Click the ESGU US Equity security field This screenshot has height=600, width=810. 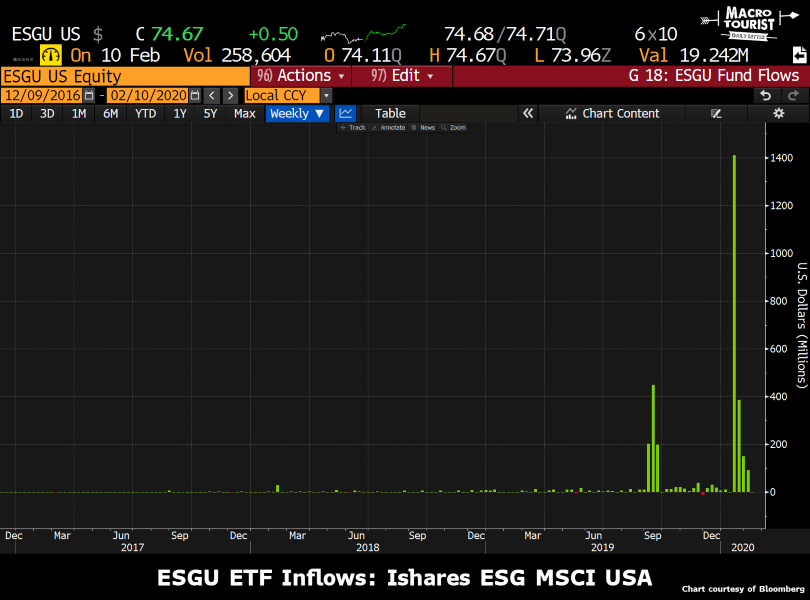(125, 76)
